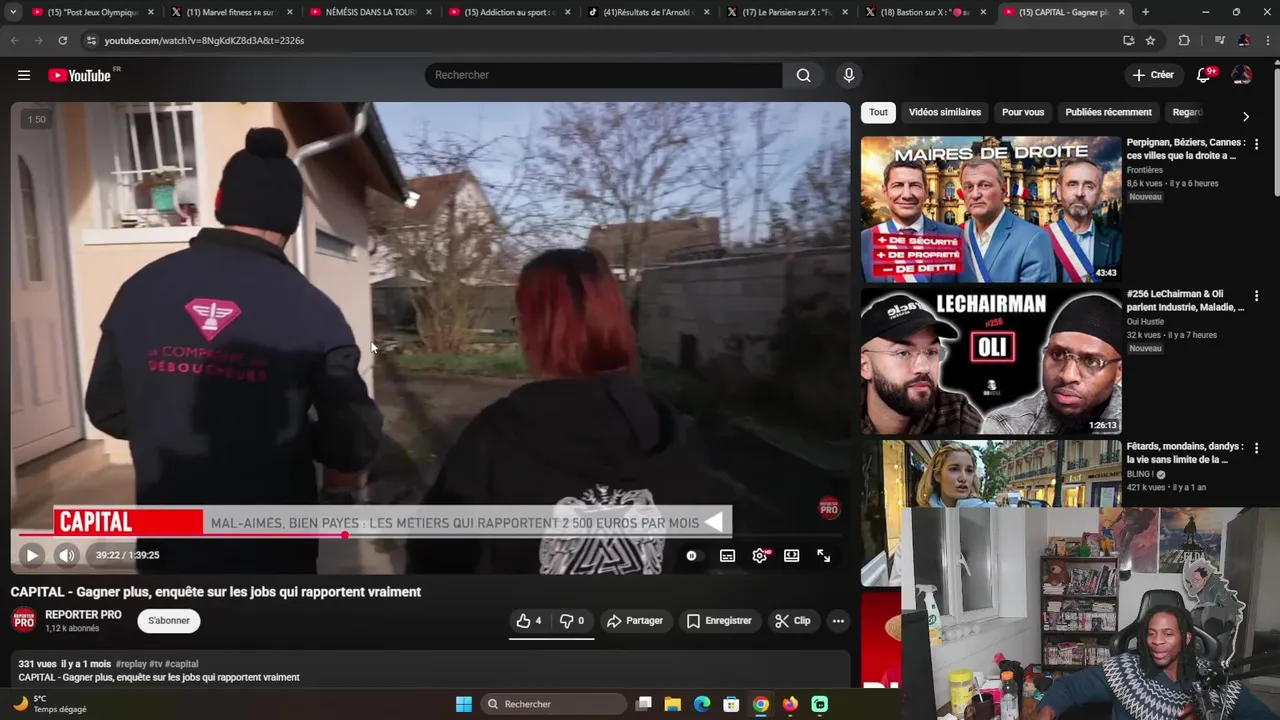Dislike the video
Image resolution: width=1280 pixels, height=720 pixels.
[x=572, y=621]
